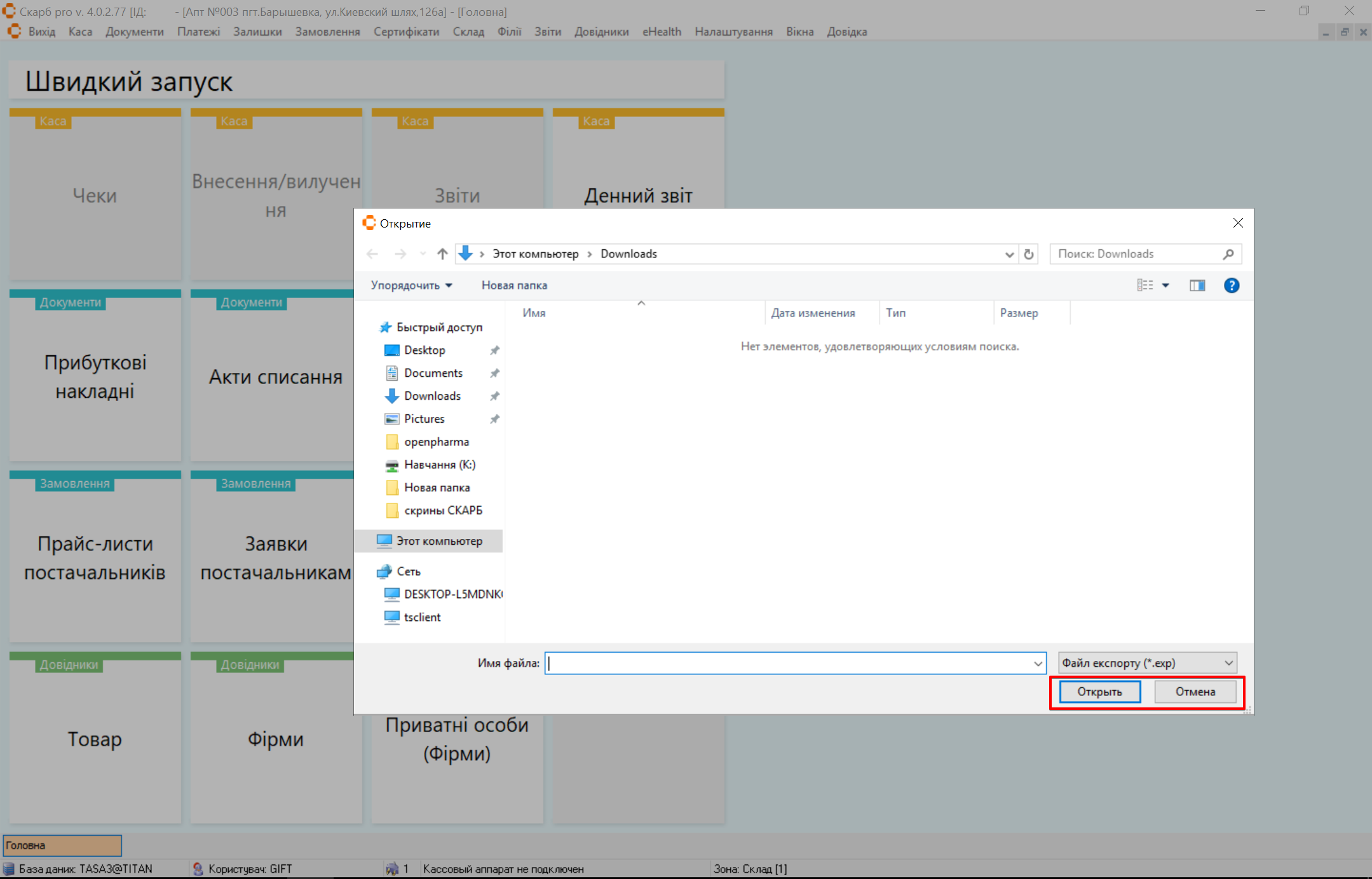Image resolution: width=1372 pixels, height=879 pixels.
Task: Click the refresh icon beside address bar
Action: point(1029,254)
